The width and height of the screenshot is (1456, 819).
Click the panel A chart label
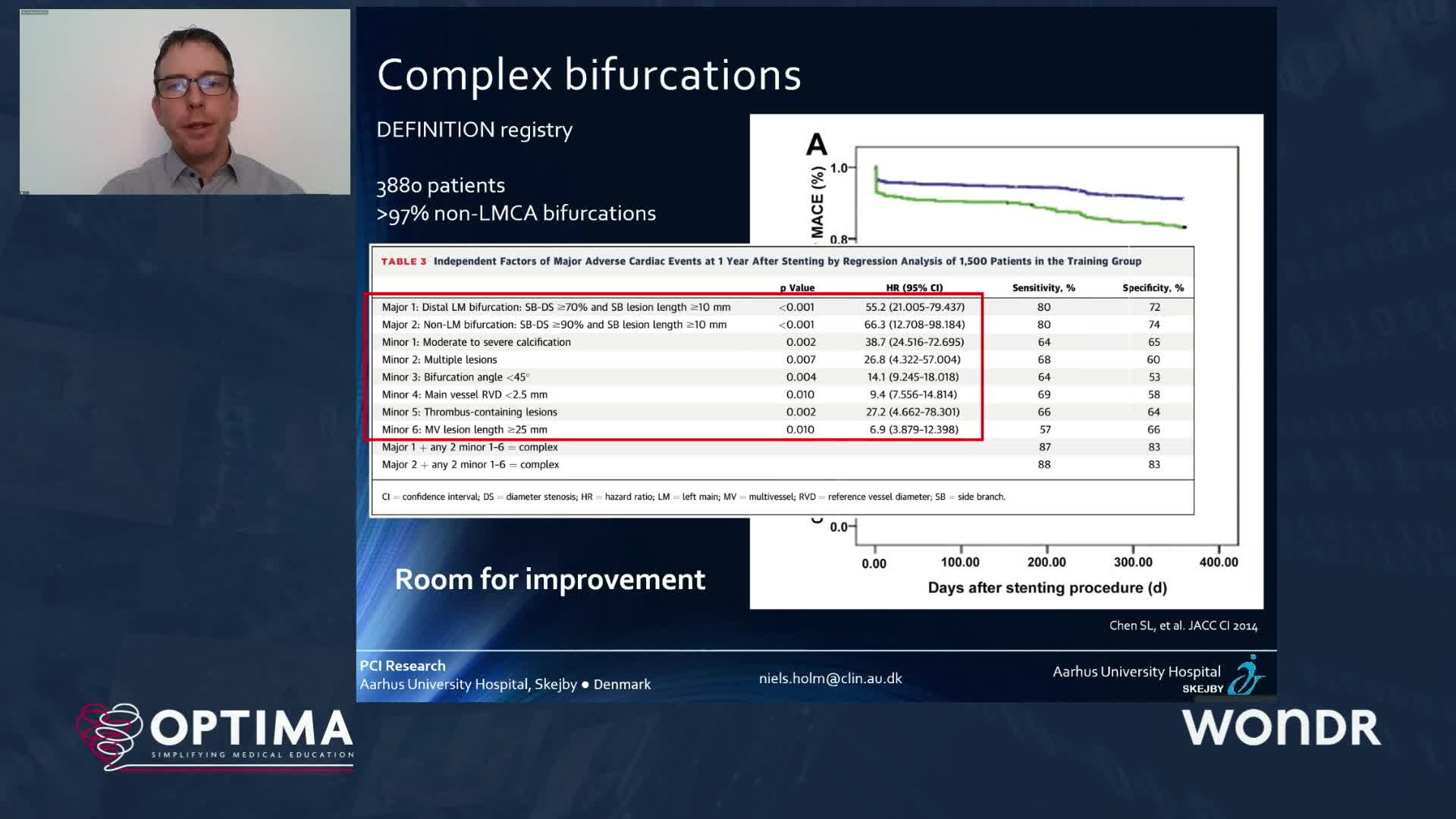pos(816,144)
